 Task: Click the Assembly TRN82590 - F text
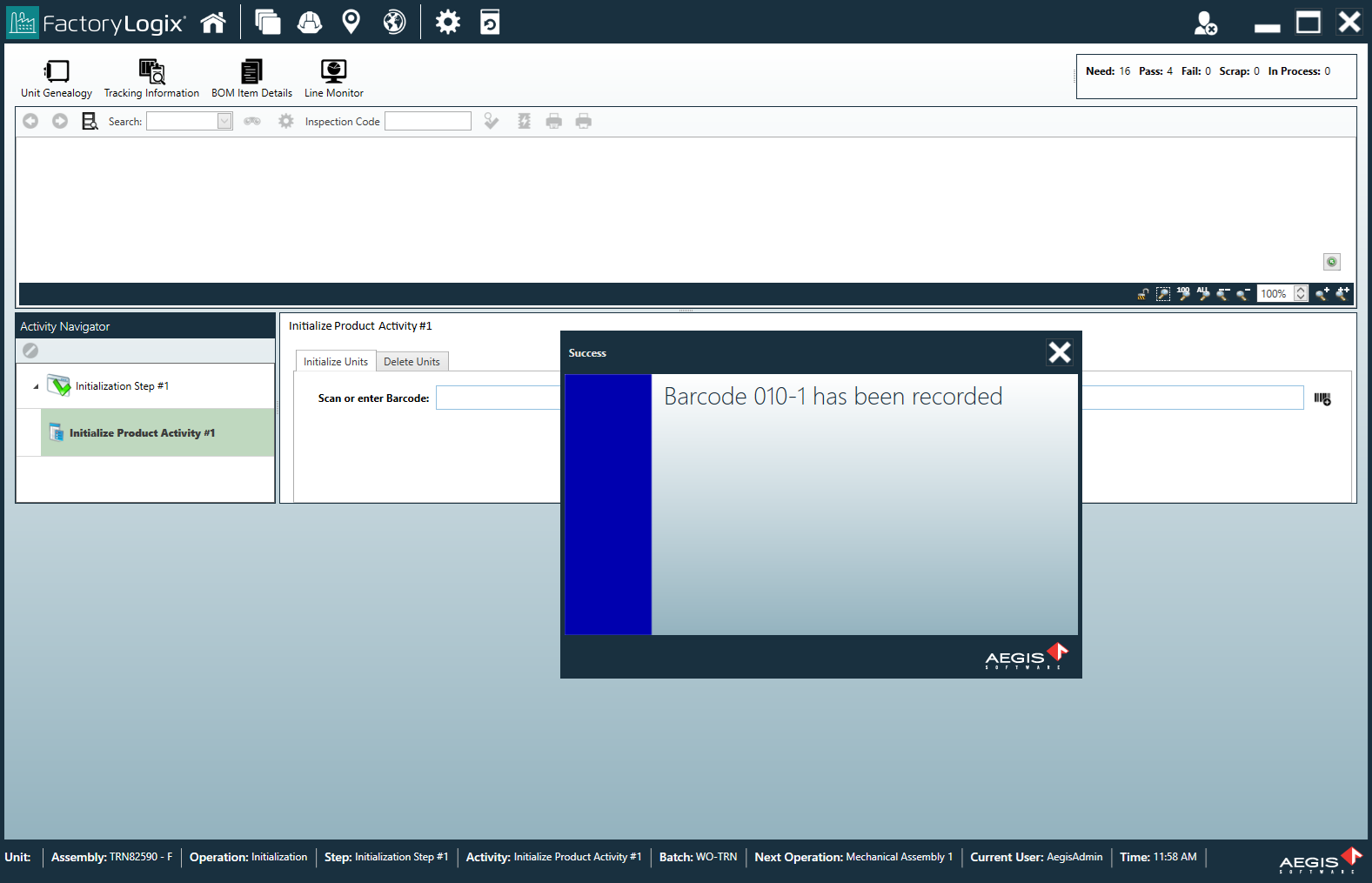pyautogui.click(x=111, y=857)
